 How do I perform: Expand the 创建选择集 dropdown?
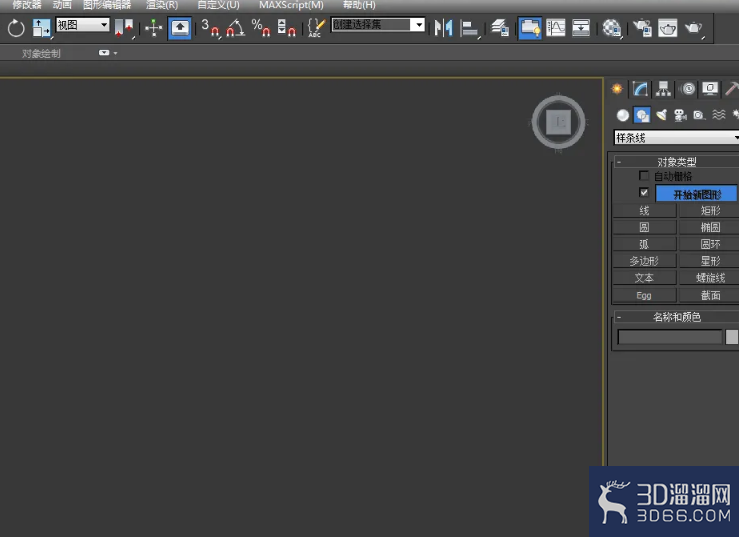[378, 25]
